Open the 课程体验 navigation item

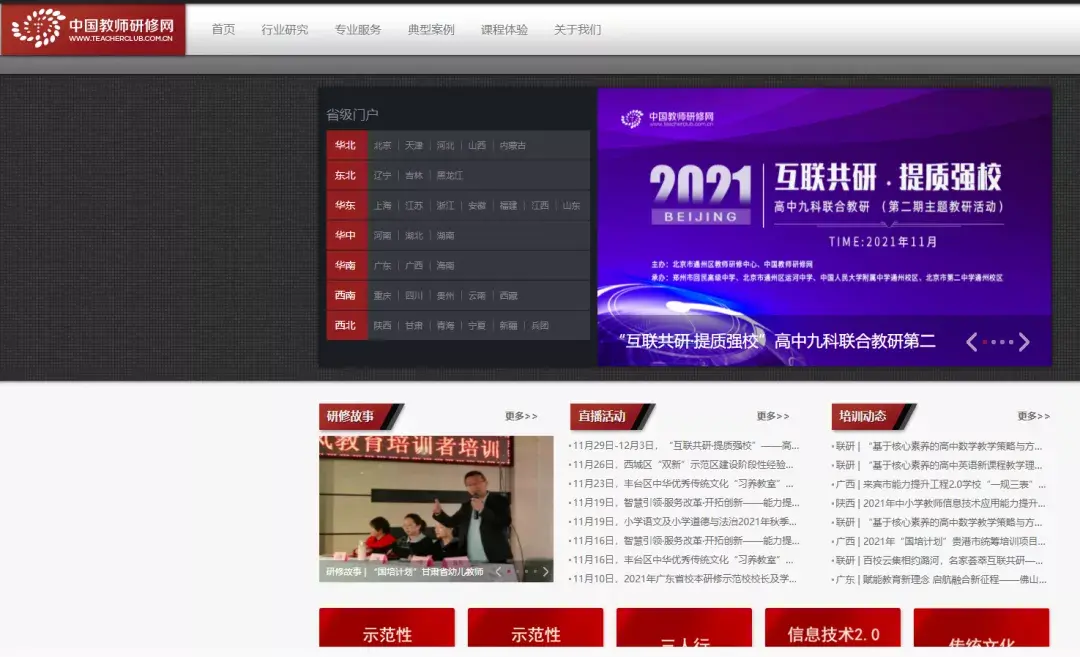504,30
